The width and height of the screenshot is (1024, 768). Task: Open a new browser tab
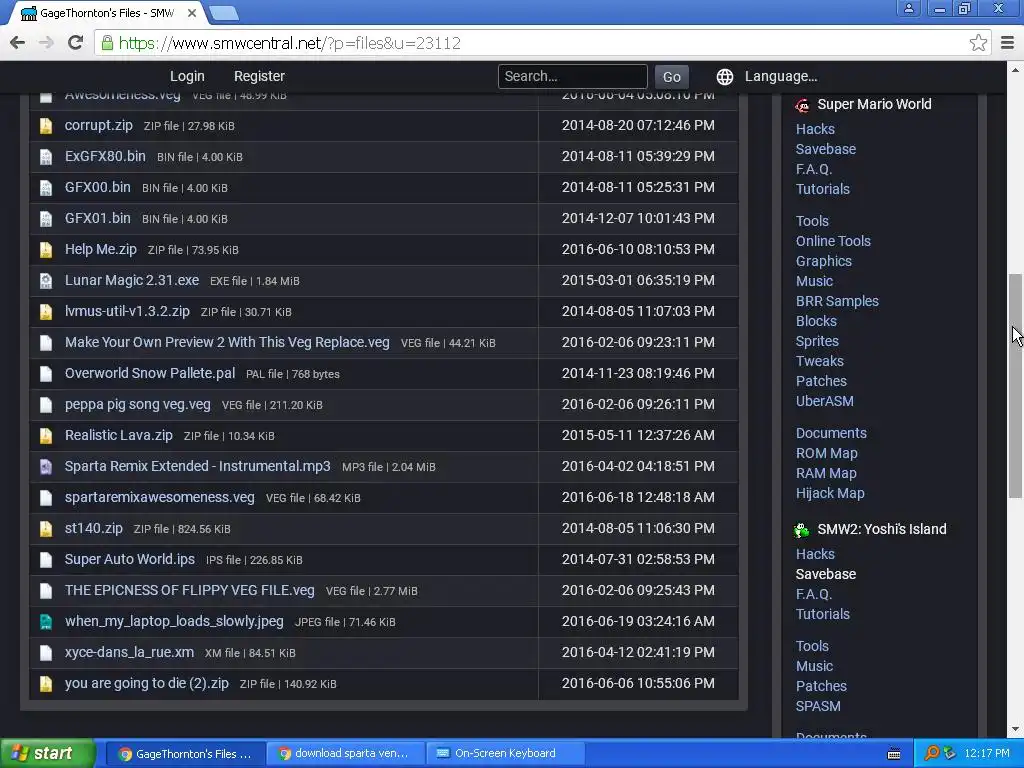[x=224, y=13]
